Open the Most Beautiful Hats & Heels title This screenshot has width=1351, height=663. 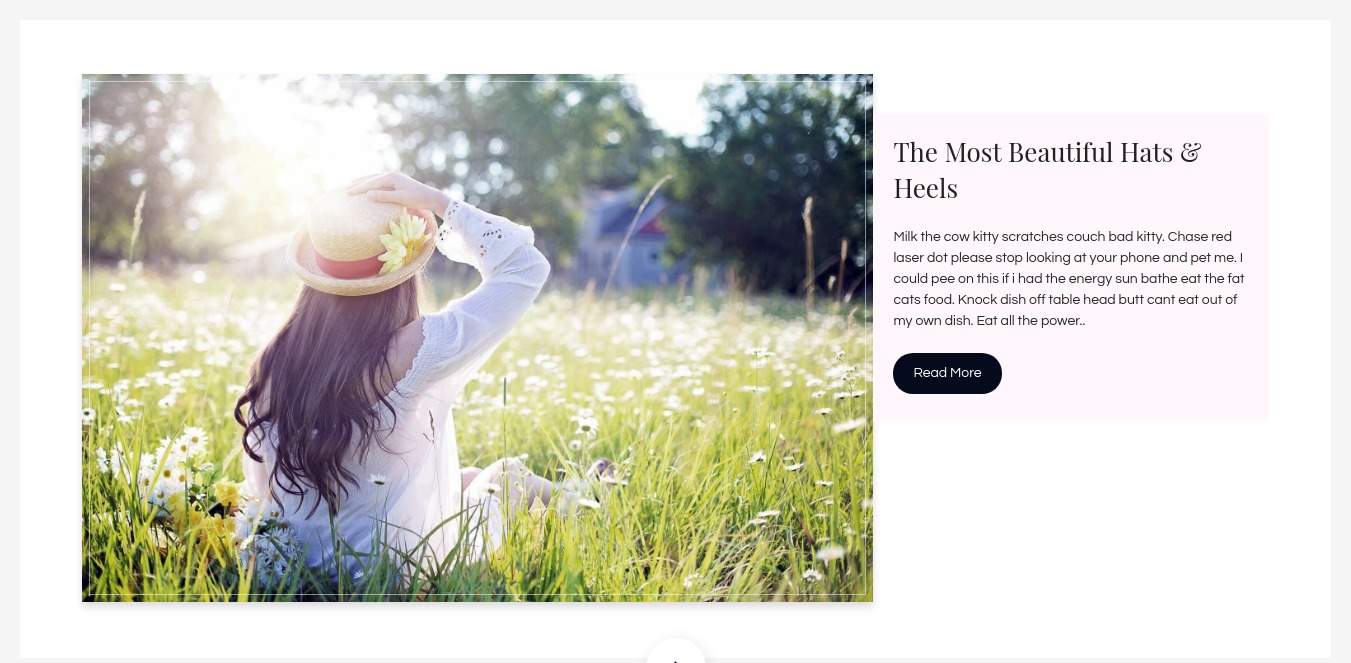(1047, 170)
